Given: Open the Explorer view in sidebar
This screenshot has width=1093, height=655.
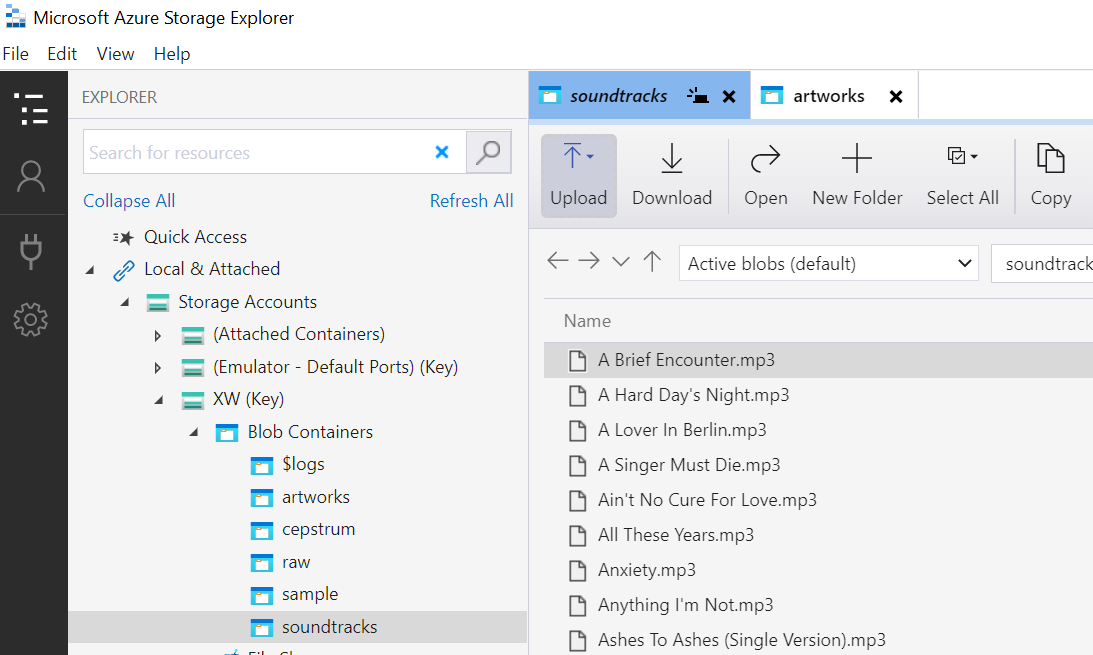Looking at the screenshot, I should (31, 110).
